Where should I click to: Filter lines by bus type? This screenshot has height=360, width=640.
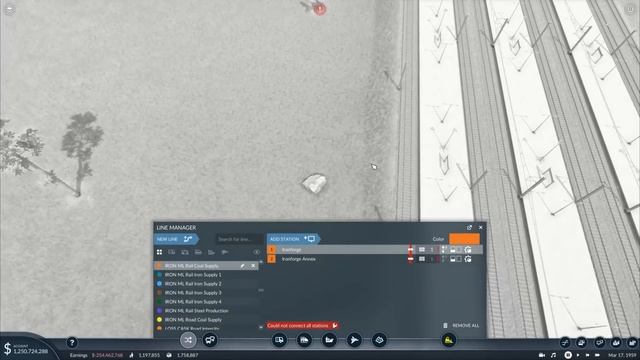pos(172,252)
